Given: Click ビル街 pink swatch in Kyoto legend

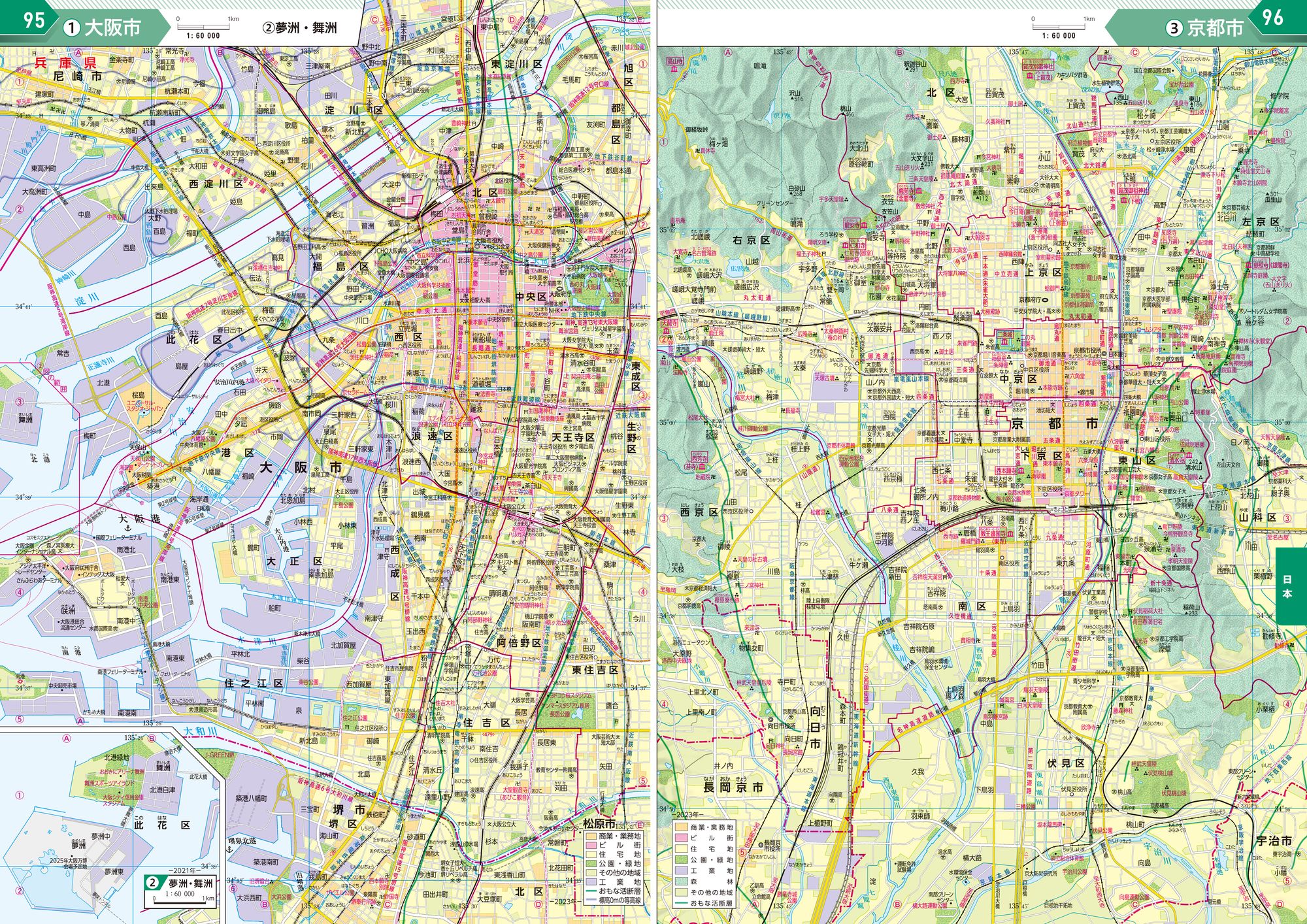Looking at the screenshot, I should coord(681,838).
